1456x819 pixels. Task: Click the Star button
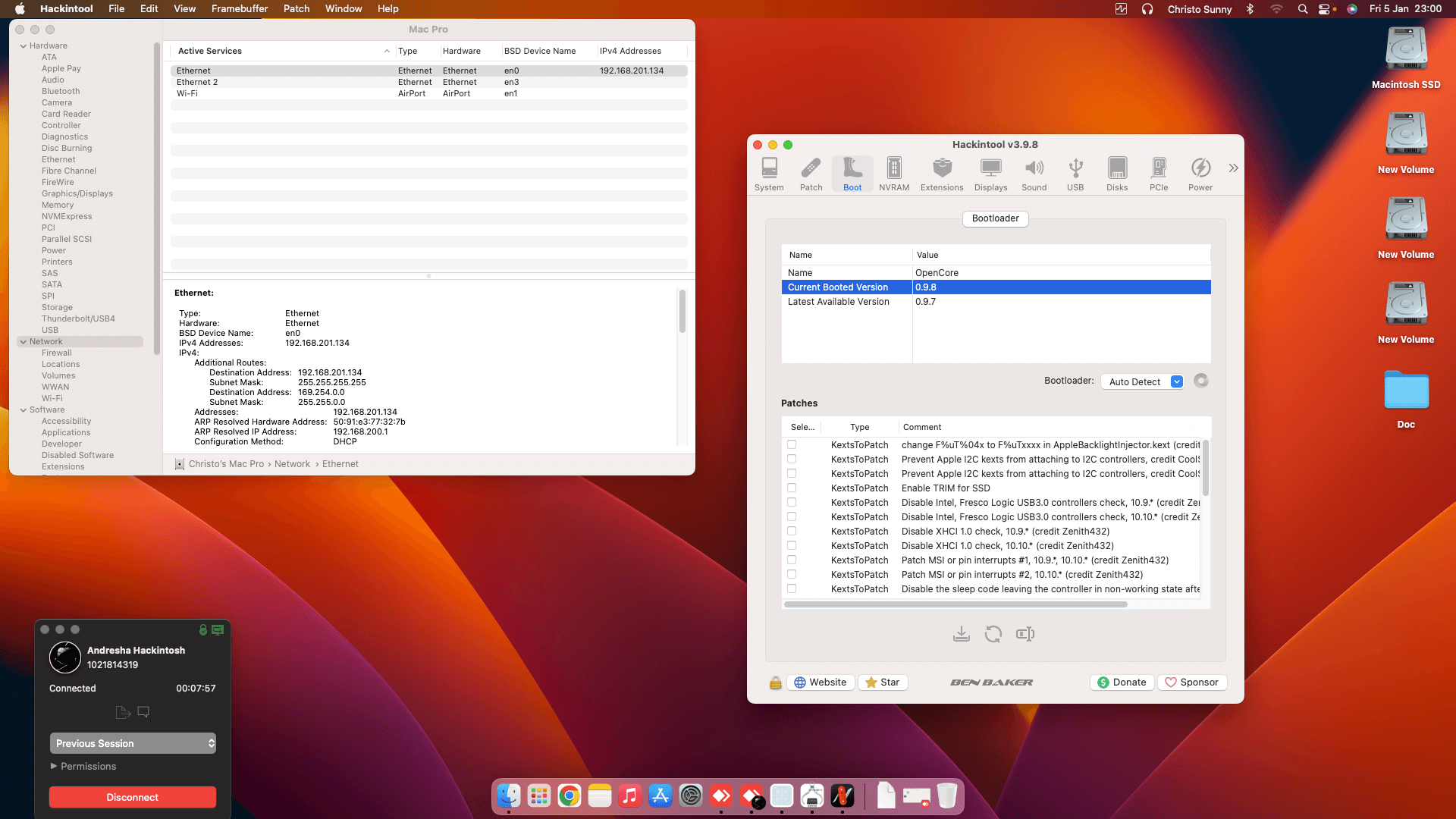pyautogui.click(x=883, y=682)
